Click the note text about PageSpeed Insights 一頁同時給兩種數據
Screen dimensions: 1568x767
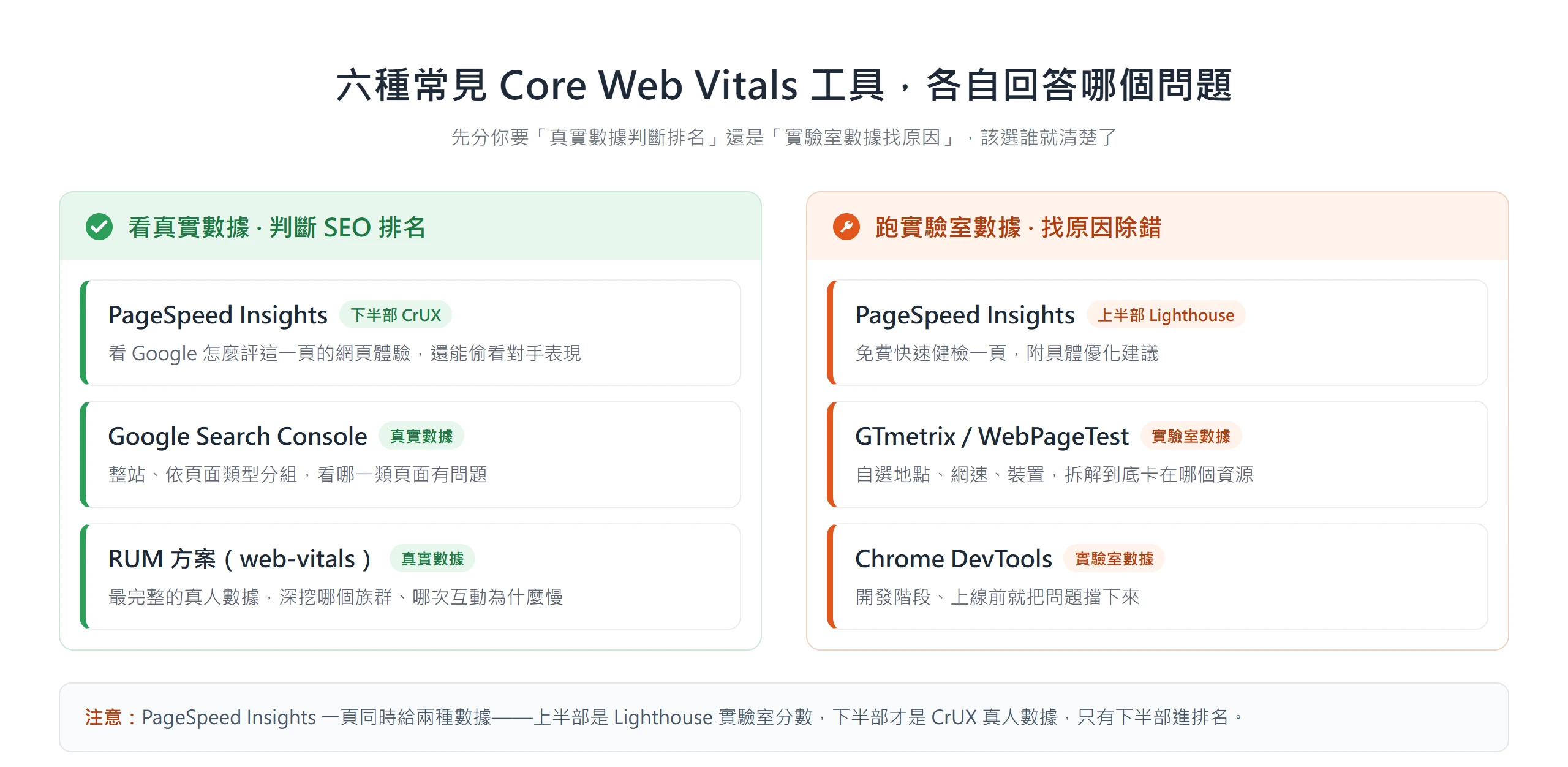(693, 717)
